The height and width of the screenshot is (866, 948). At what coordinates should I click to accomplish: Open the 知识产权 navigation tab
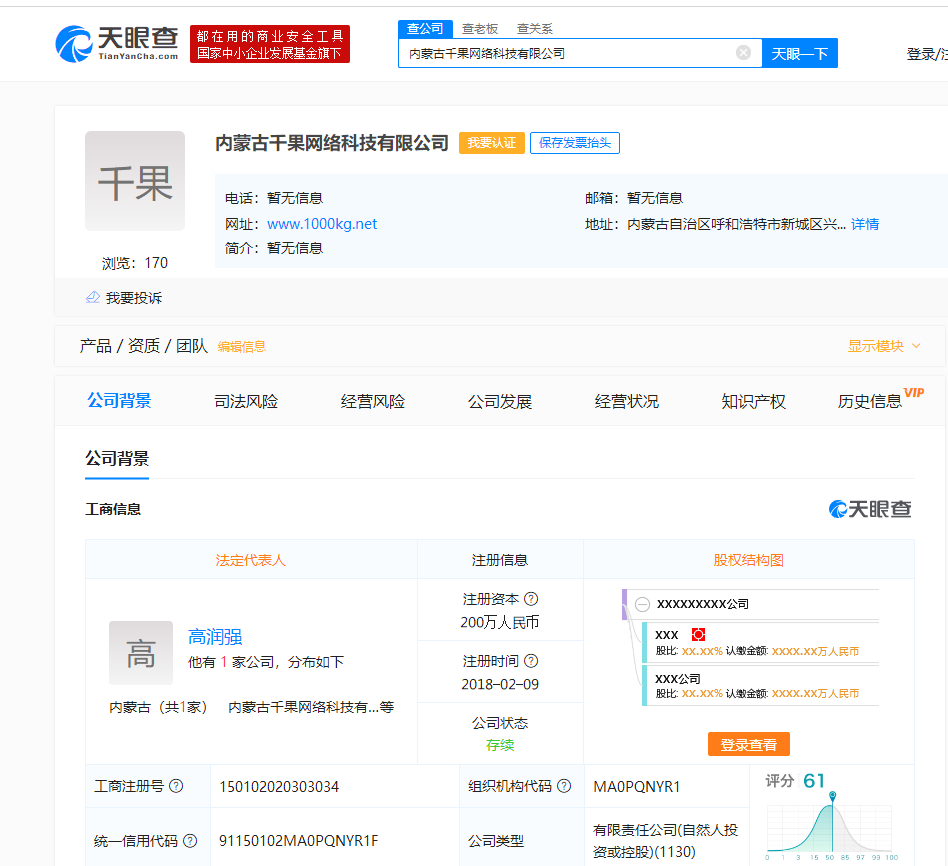(753, 401)
